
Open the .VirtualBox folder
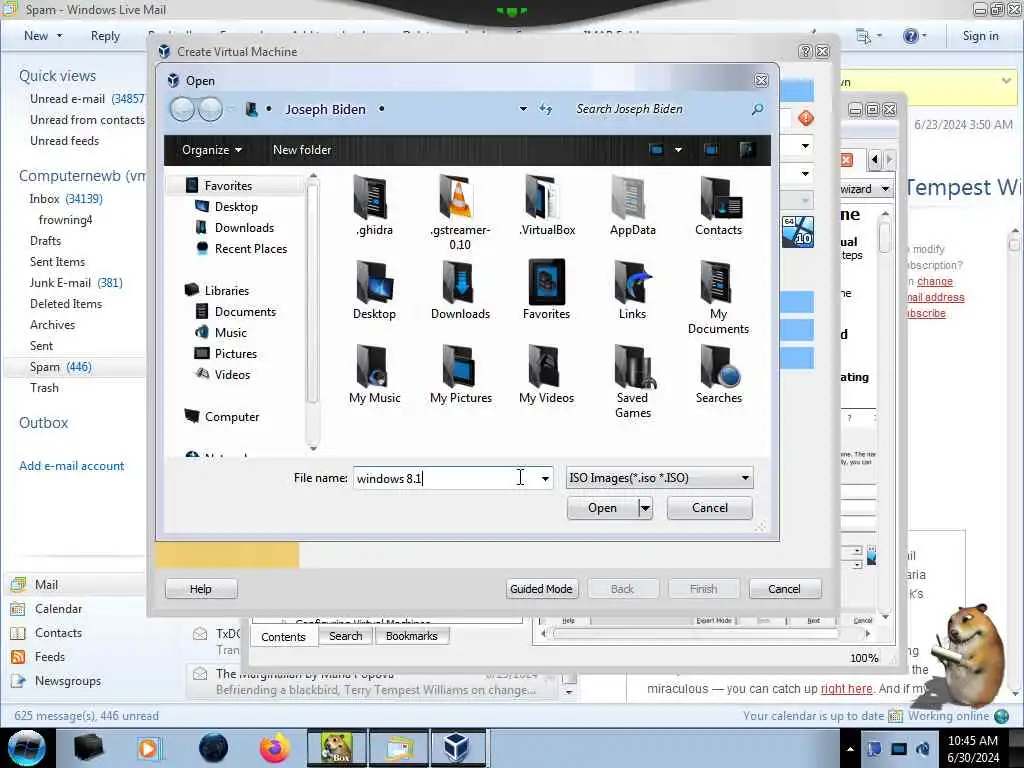547,205
